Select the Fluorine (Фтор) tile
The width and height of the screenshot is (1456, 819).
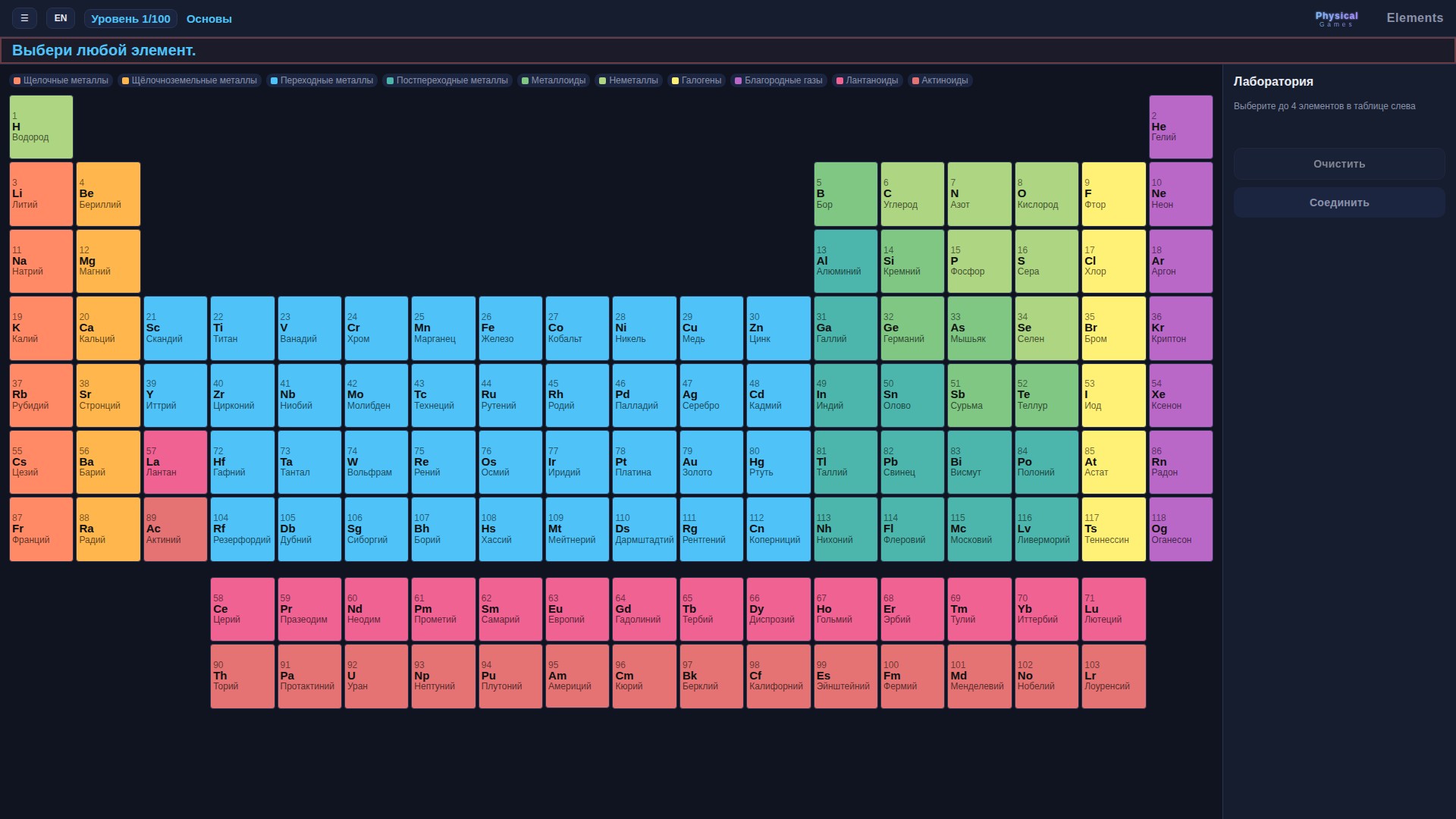tap(1114, 194)
